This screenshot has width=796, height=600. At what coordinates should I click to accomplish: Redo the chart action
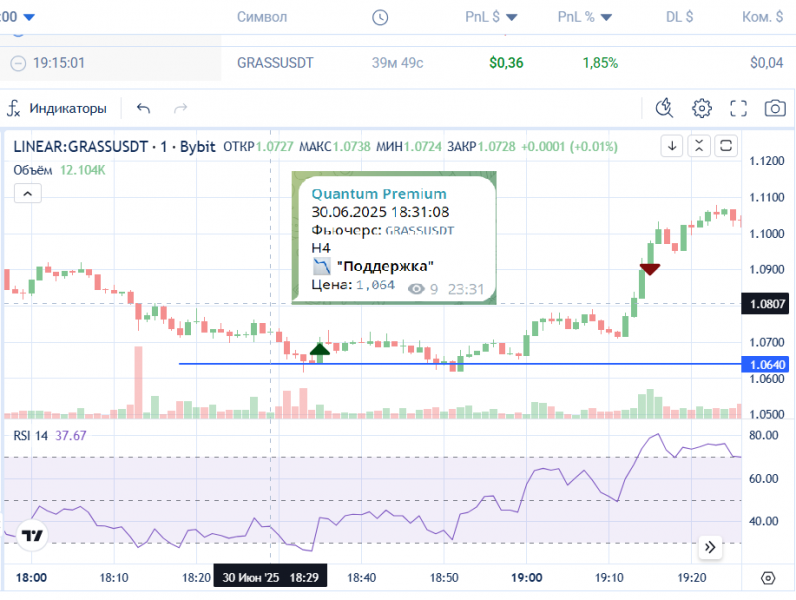click(181, 108)
